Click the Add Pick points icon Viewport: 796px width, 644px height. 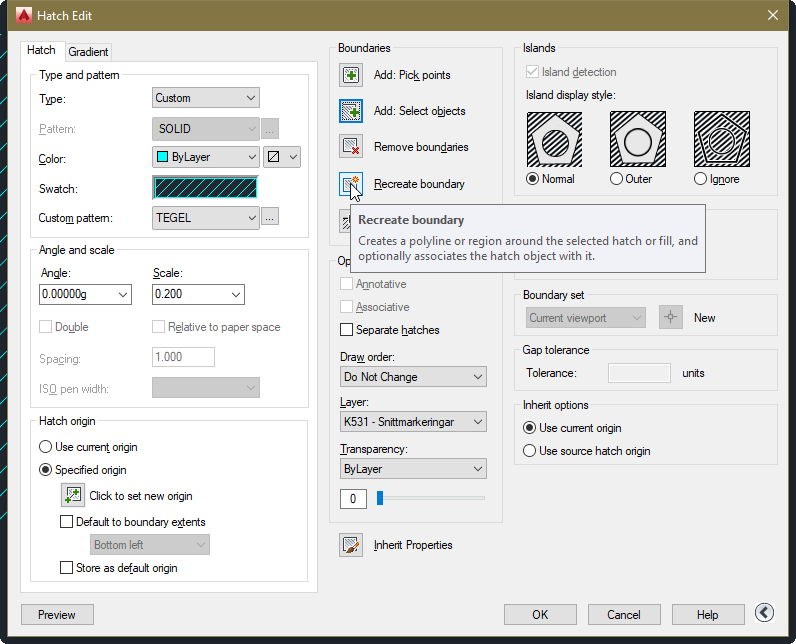(351, 75)
